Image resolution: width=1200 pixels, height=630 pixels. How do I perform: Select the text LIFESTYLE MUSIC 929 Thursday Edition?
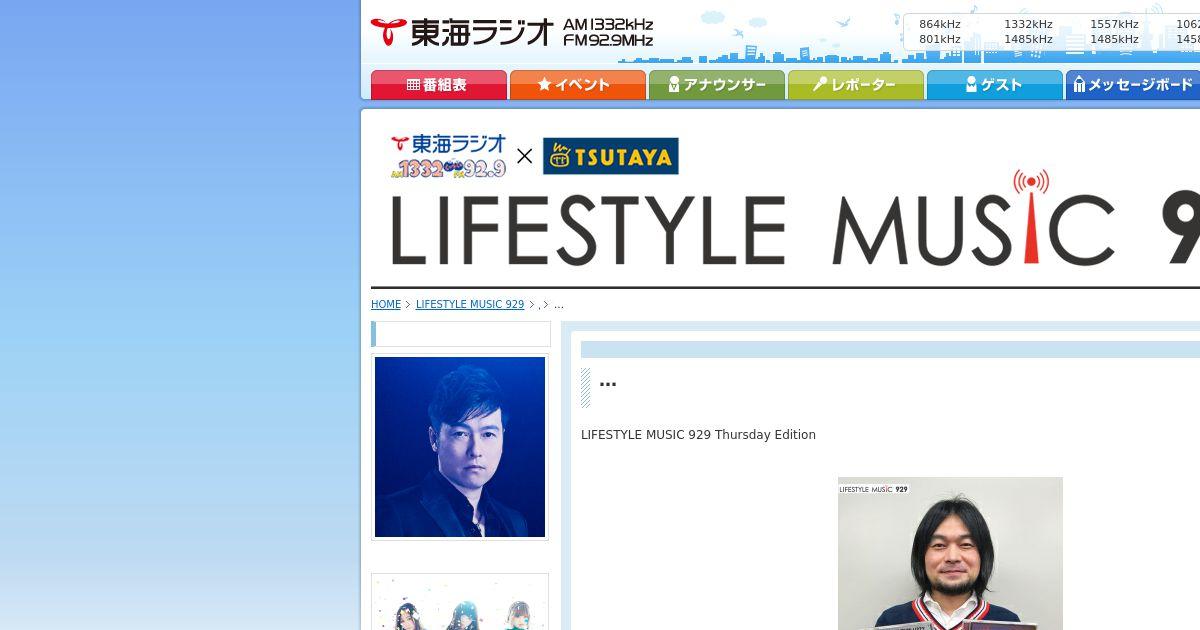(x=698, y=435)
